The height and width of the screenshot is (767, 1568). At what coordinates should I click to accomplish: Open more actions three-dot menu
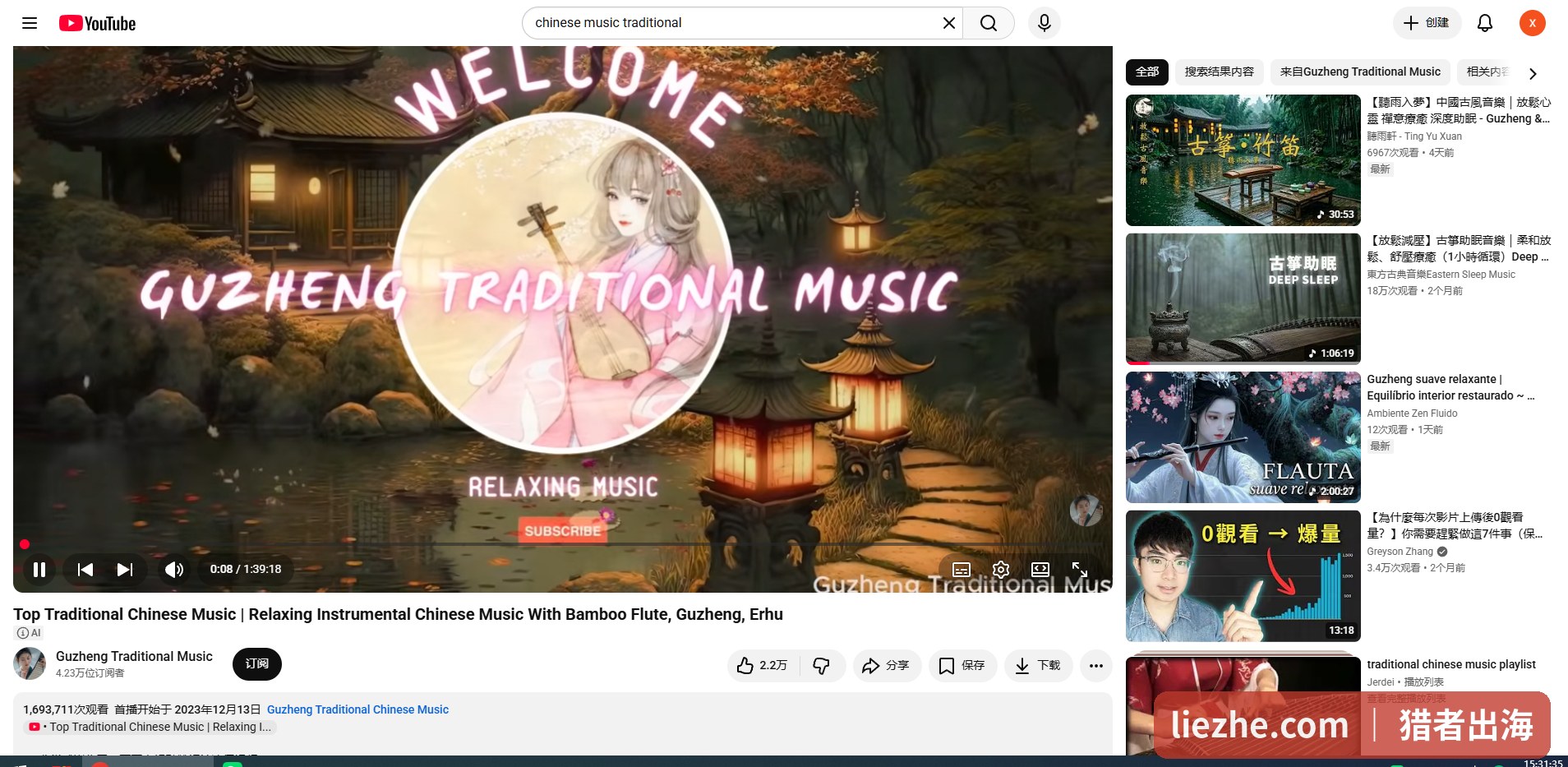(1096, 665)
